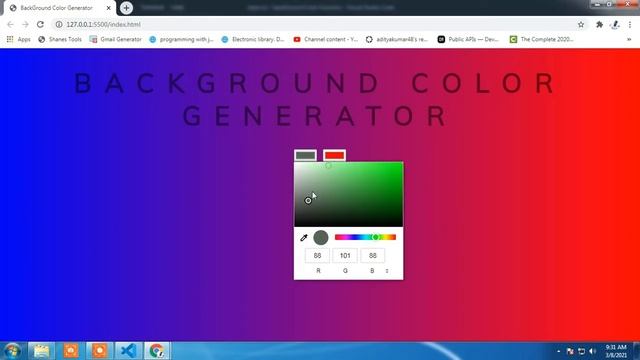Open Gmail Generator bookmark
The width and height of the screenshot is (640, 360).
click(116, 39)
